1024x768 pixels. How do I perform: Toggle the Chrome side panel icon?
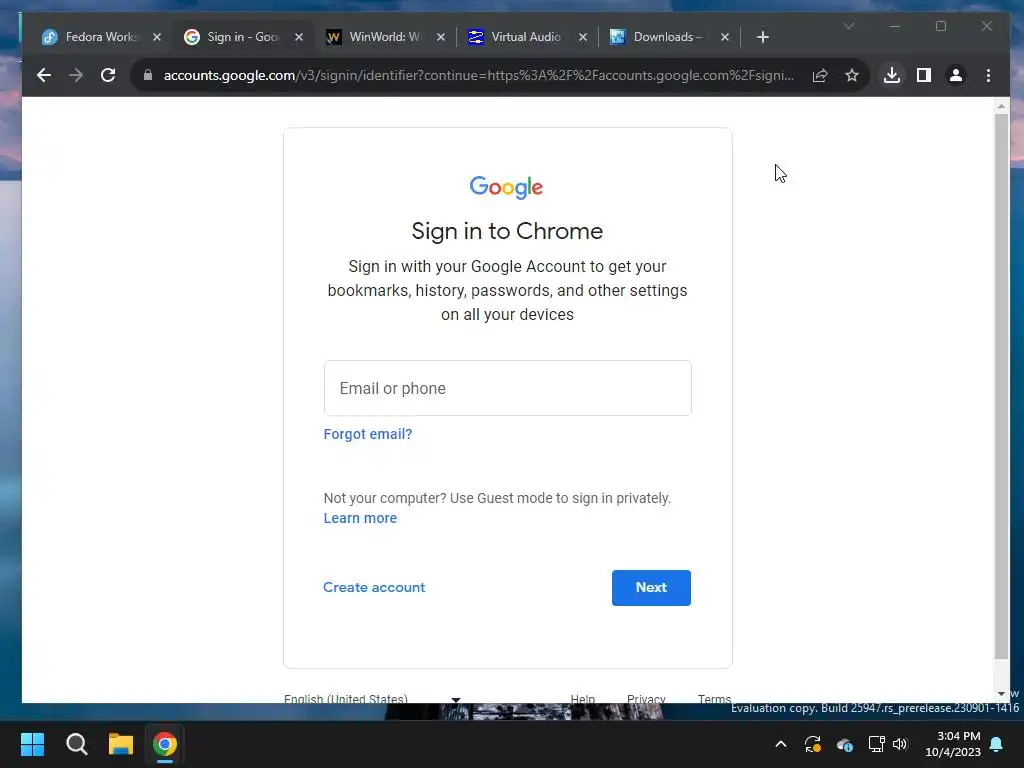click(923, 75)
